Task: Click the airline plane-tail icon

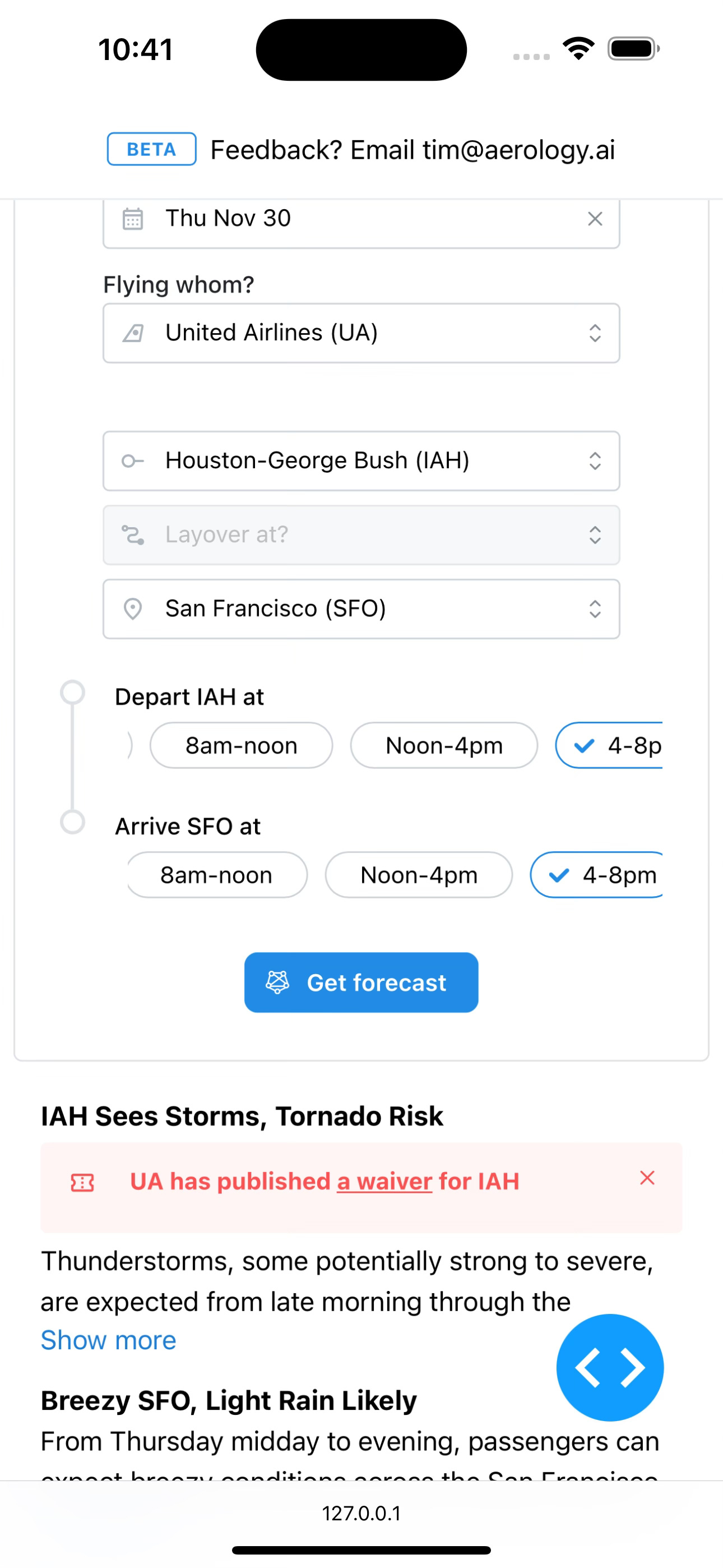Action: coord(133,333)
